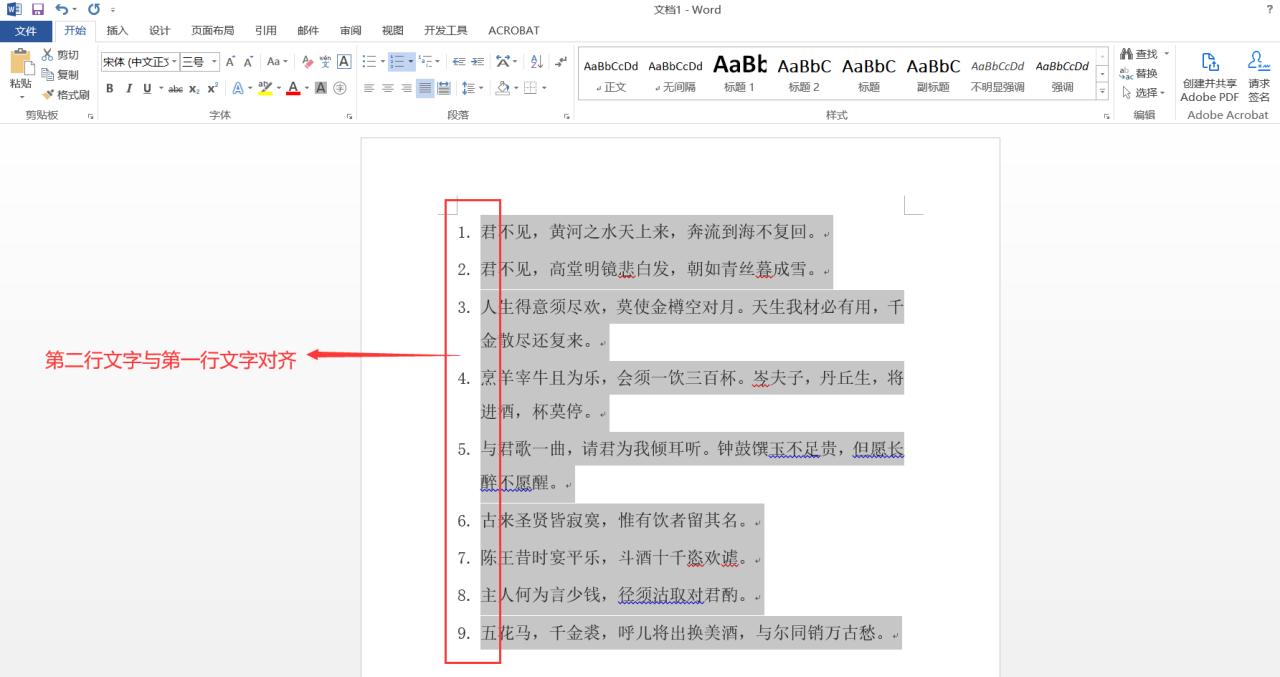
Task: Toggle character shading gray A
Action: click(x=321, y=88)
